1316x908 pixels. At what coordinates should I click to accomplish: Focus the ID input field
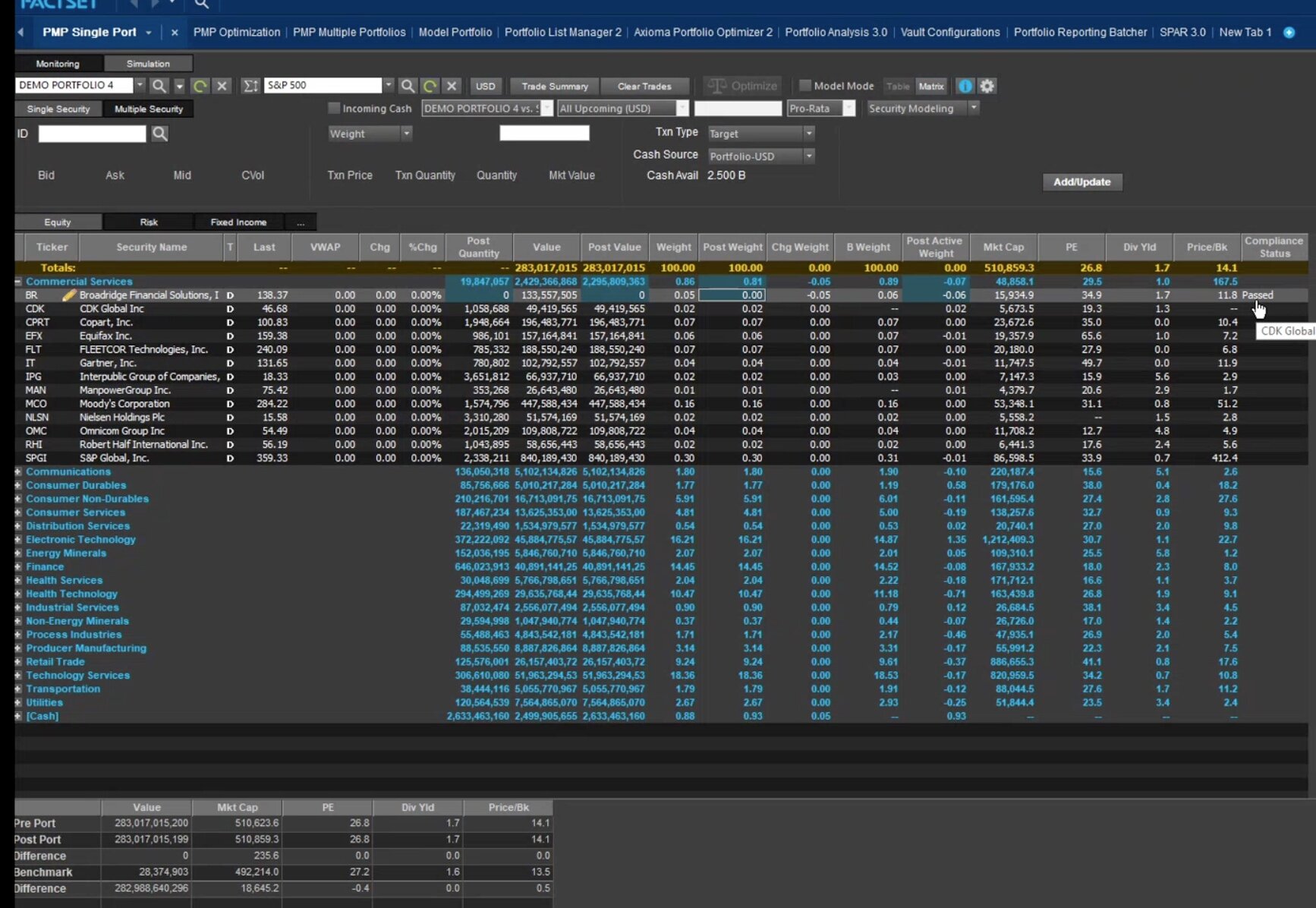(92, 134)
